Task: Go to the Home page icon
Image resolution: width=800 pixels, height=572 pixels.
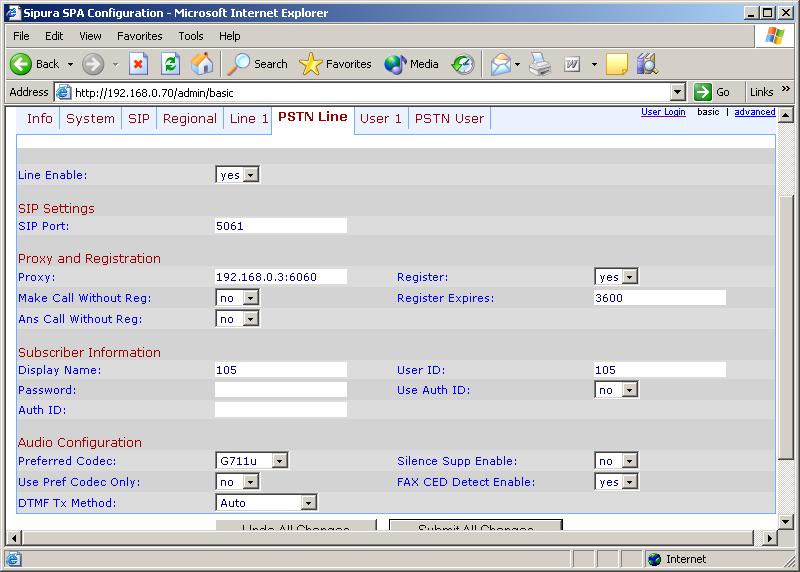Action: [x=202, y=64]
